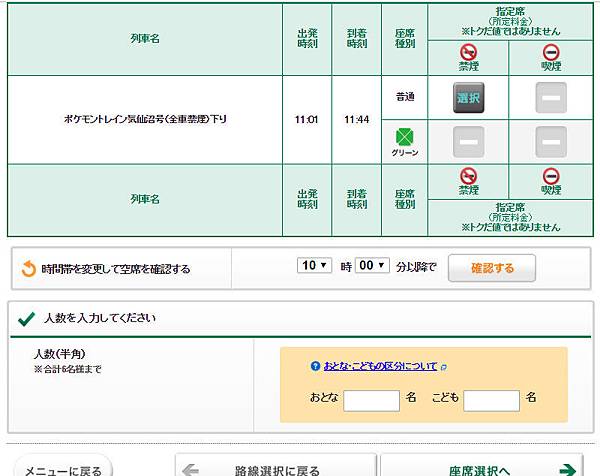Click the 確認する button
The width and height of the screenshot is (600, 476).
click(492, 268)
